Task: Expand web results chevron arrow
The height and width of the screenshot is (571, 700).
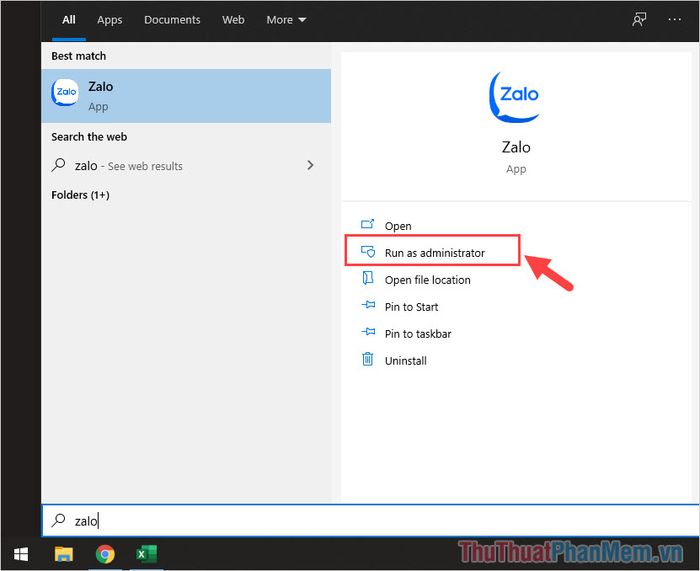Action: [310, 165]
